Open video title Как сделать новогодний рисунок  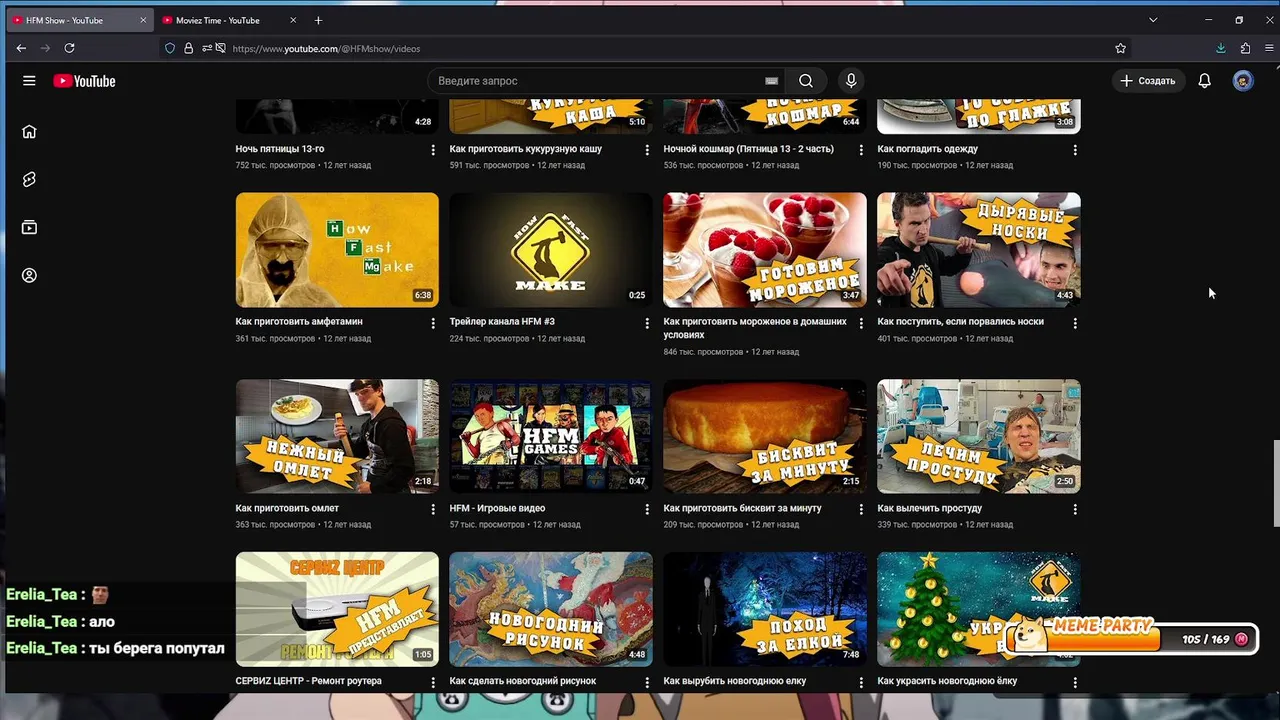point(522,681)
